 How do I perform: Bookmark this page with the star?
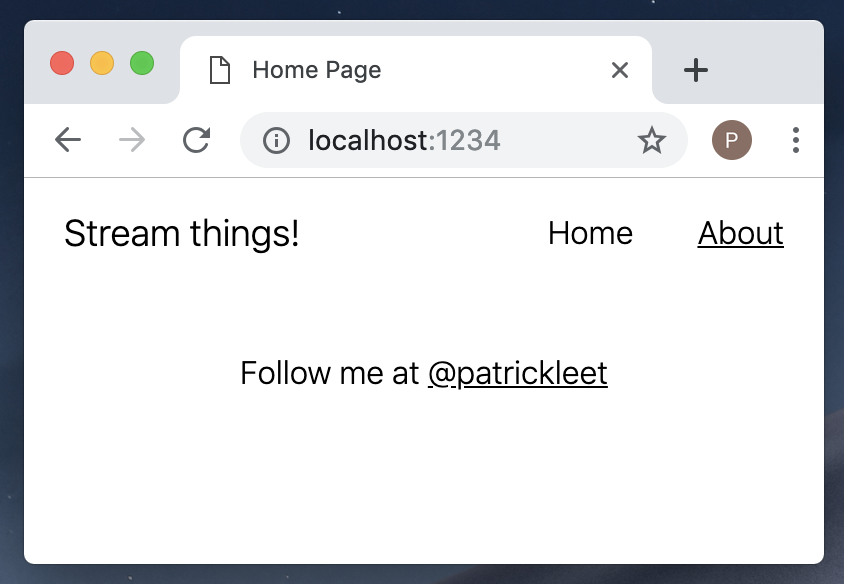[652, 141]
